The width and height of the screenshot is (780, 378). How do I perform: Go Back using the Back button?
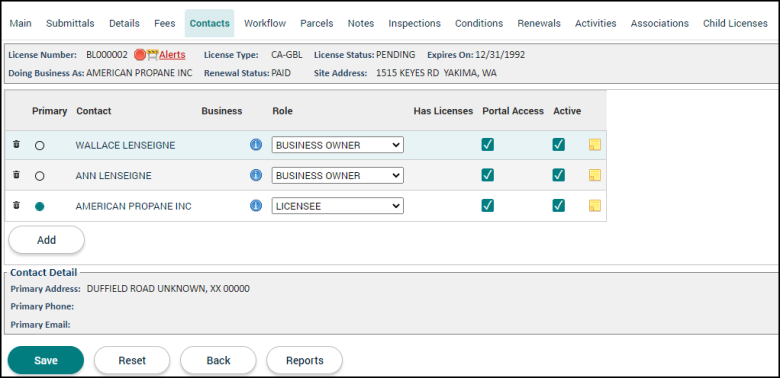218,360
